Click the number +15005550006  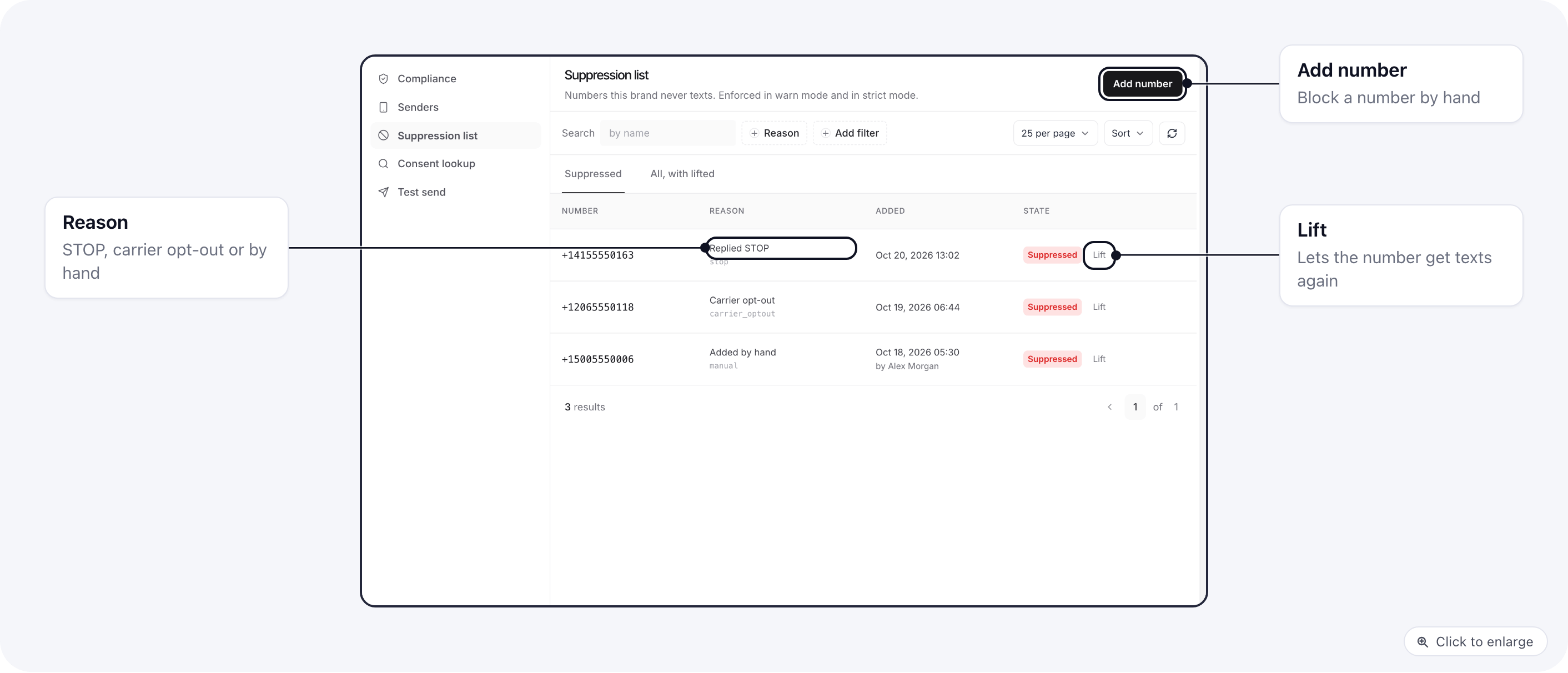pyautogui.click(x=597, y=360)
